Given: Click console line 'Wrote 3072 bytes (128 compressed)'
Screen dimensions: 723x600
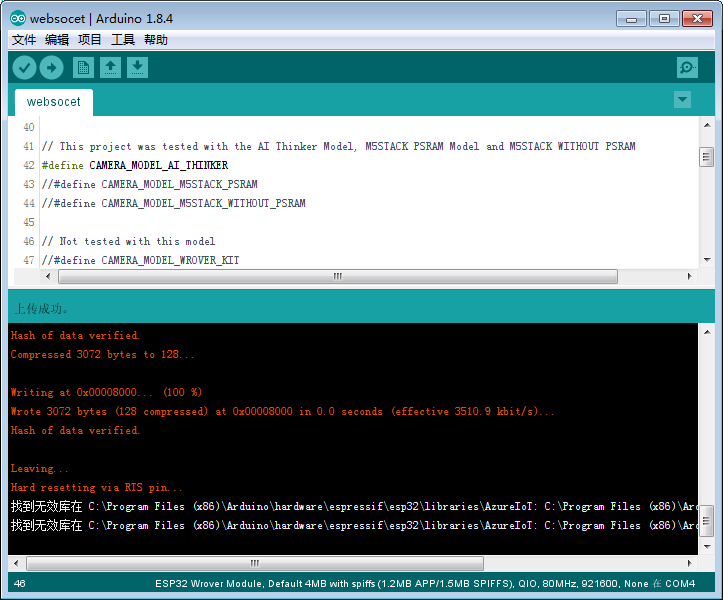Looking at the screenshot, I should [282, 411].
